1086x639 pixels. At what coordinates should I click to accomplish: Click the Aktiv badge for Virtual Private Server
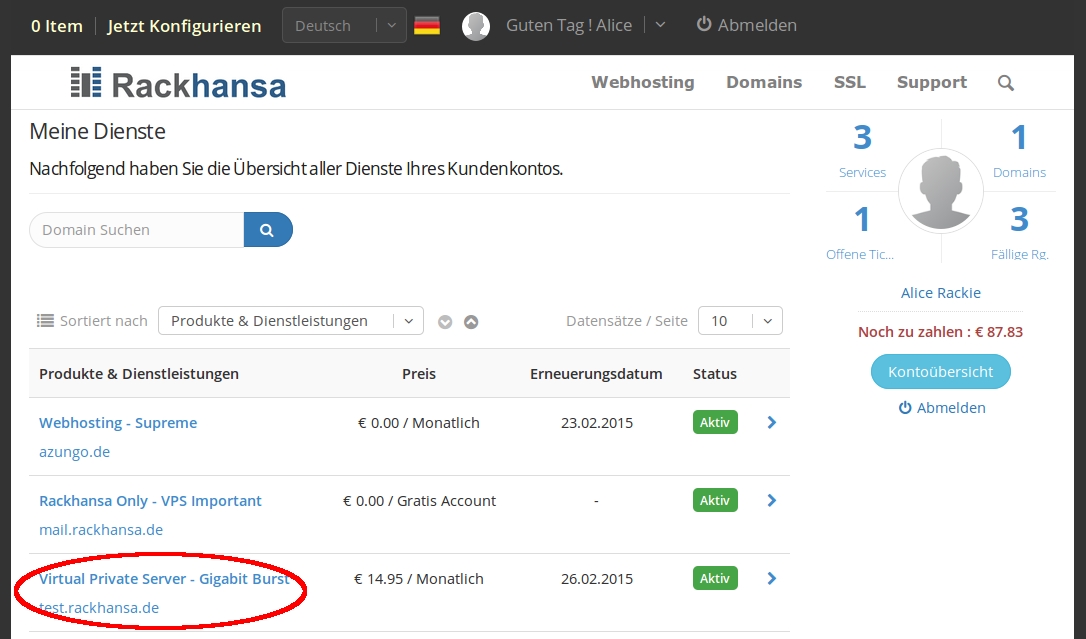click(x=715, y=579)
